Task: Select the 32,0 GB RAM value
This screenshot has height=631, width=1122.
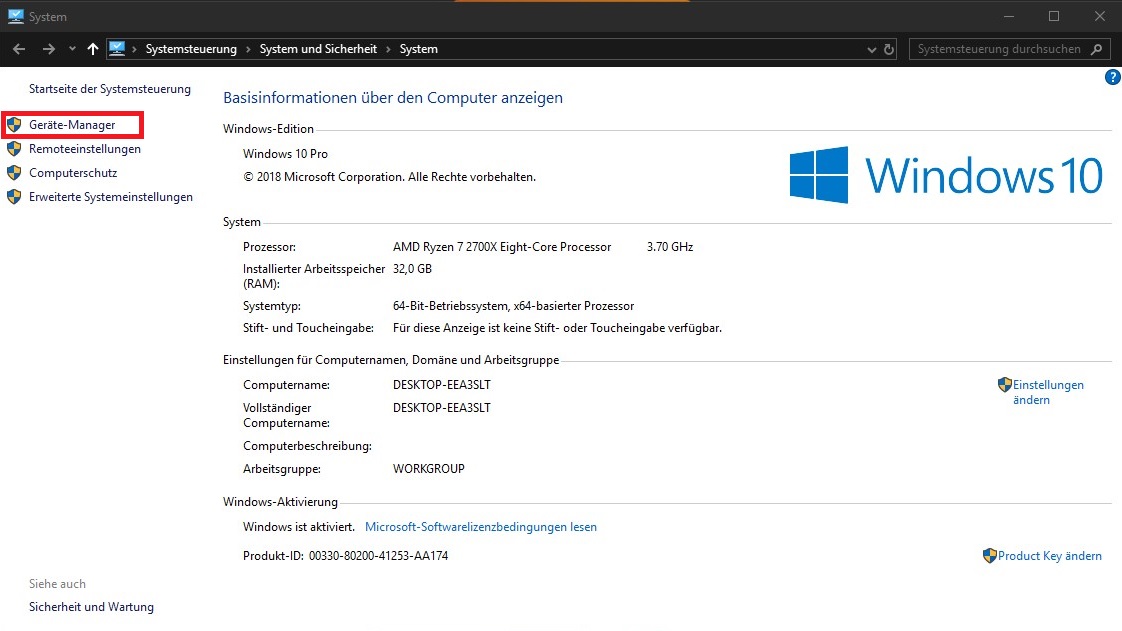Action: tap(412, 269)
